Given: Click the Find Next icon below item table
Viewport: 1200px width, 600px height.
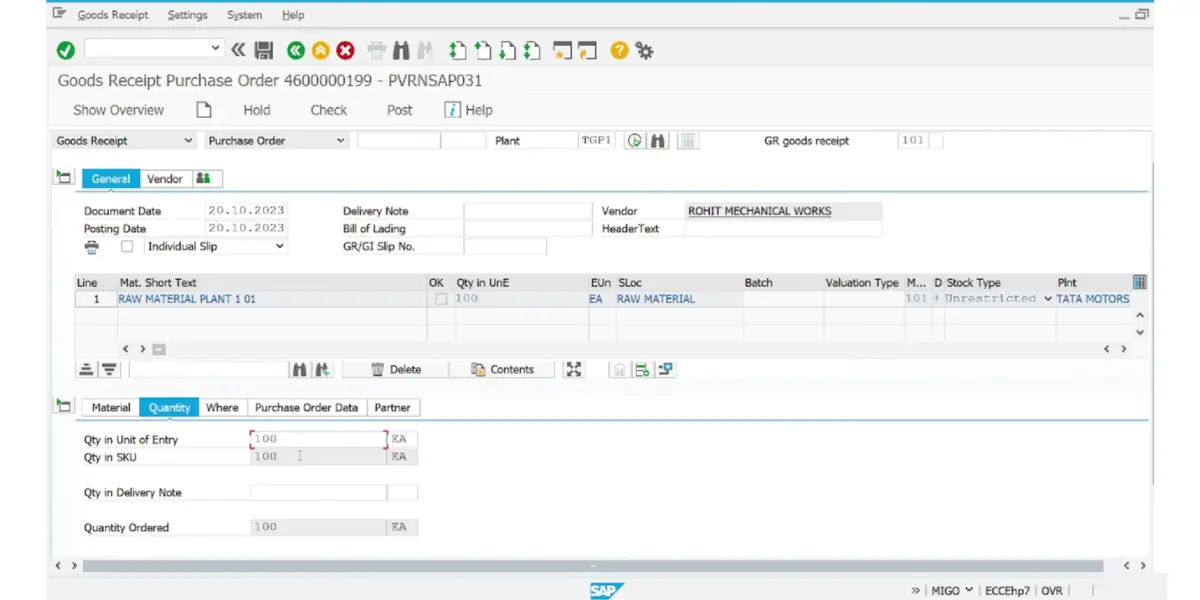Looking at the screenshot, I should tap(322, 369).
